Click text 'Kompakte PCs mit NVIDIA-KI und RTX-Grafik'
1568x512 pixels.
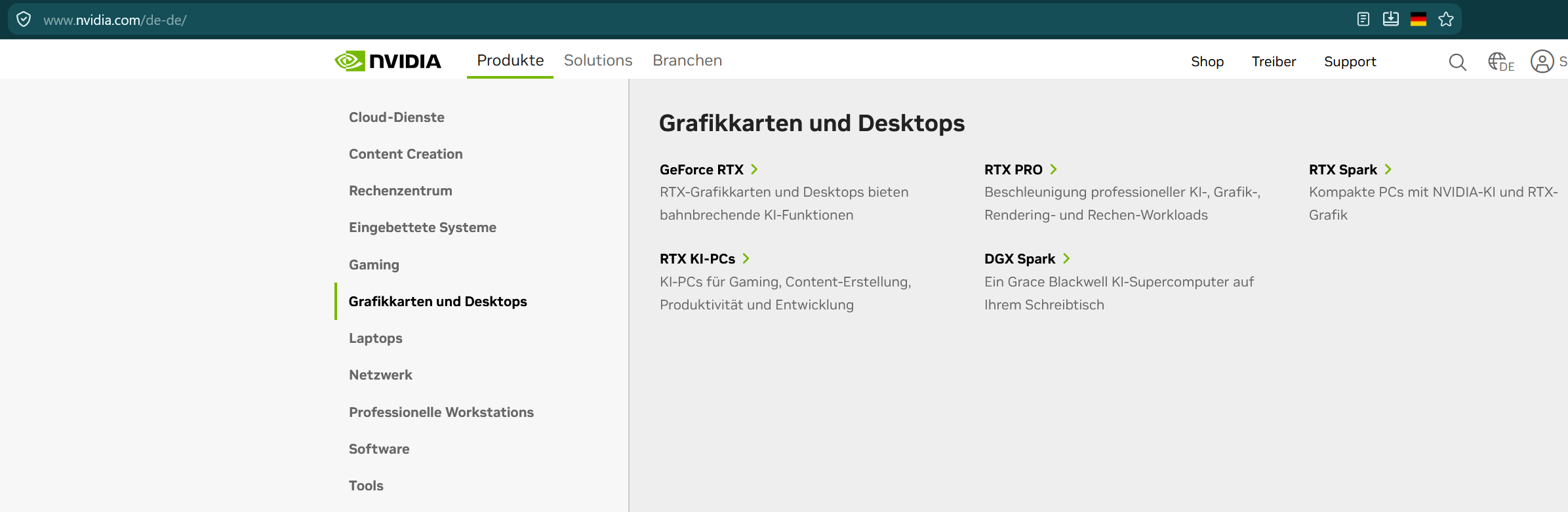click(x=1434, y=203)
